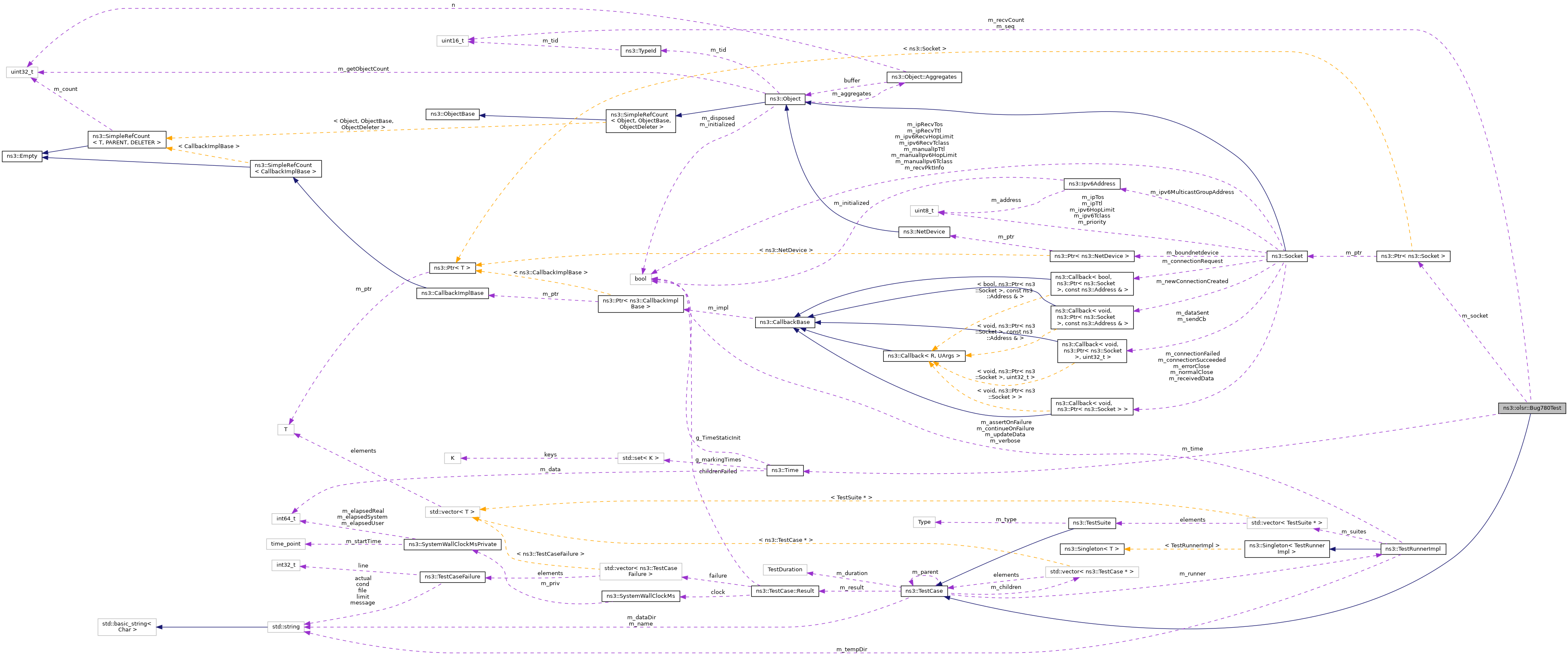
Task: Click the m_suites edge label
Action: 1353,532
